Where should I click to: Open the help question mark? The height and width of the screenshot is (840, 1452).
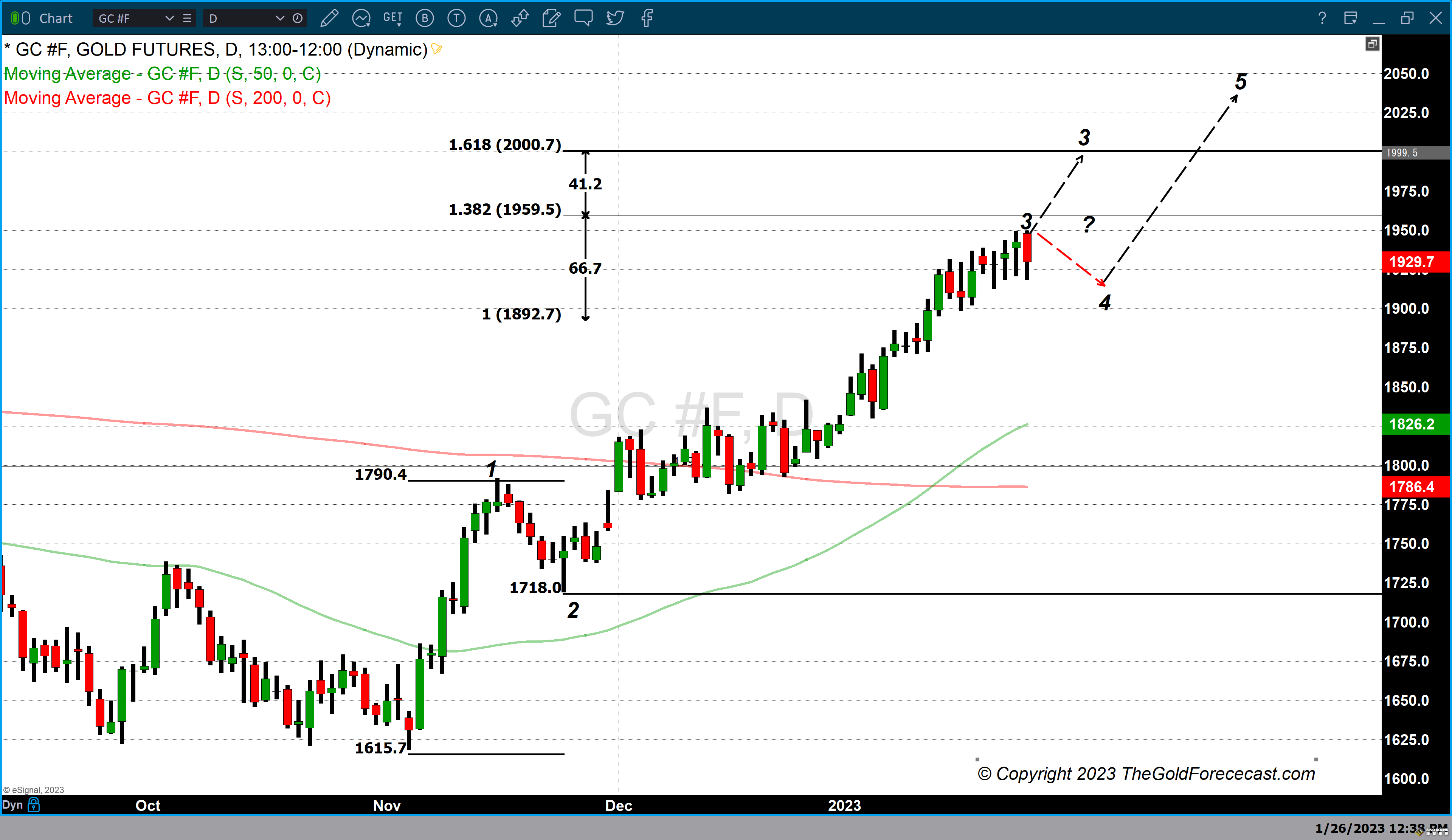[x=1322, y=19]
